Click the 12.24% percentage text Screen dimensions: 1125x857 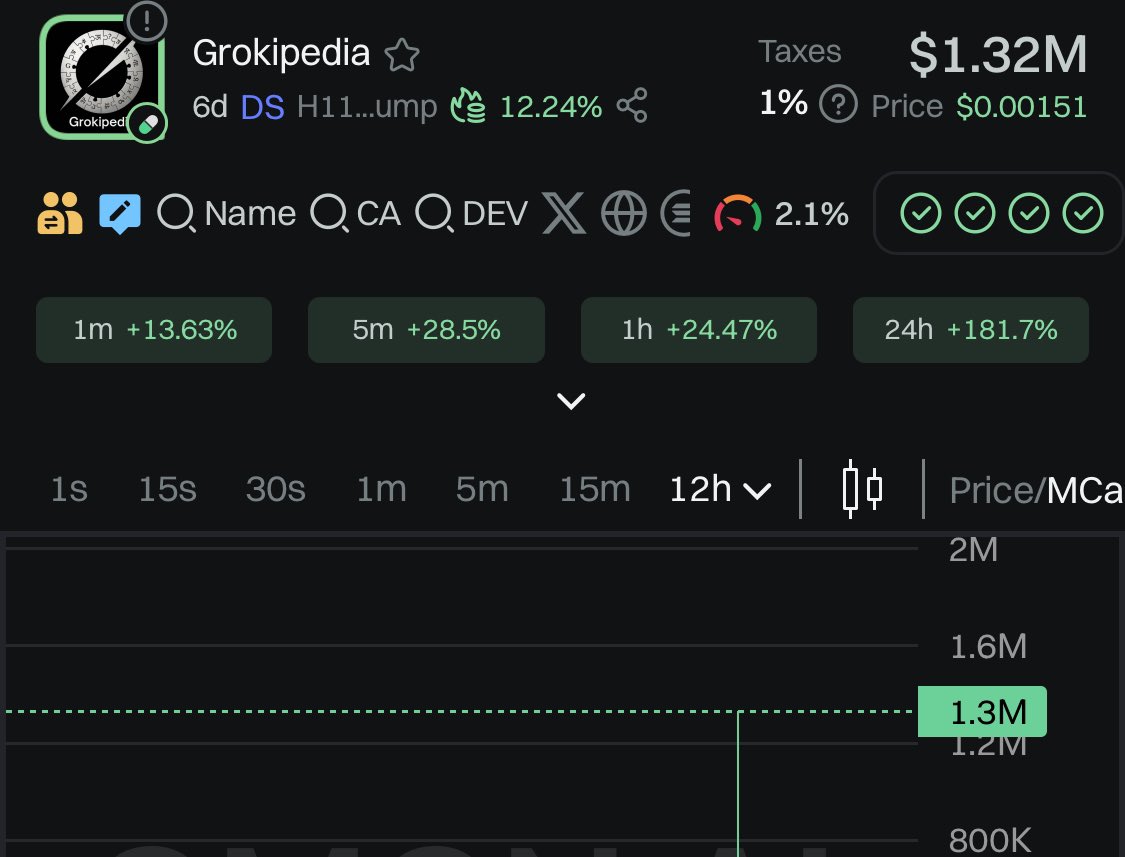point(551,107)
